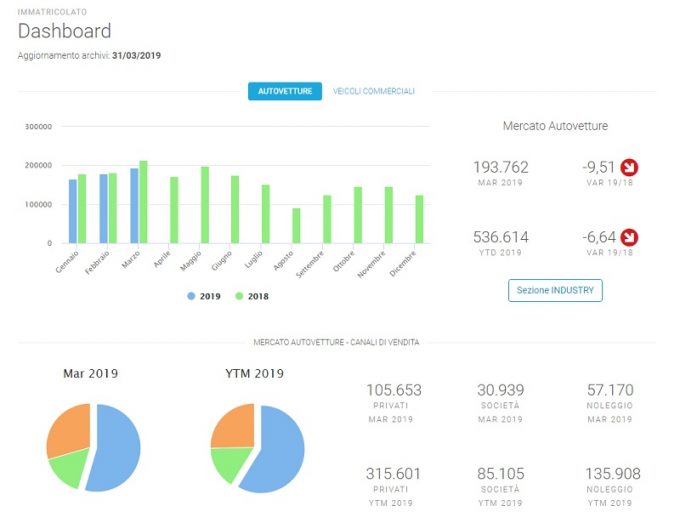
Task: Click the green Agosto 2018 bar
Action: 296,225
